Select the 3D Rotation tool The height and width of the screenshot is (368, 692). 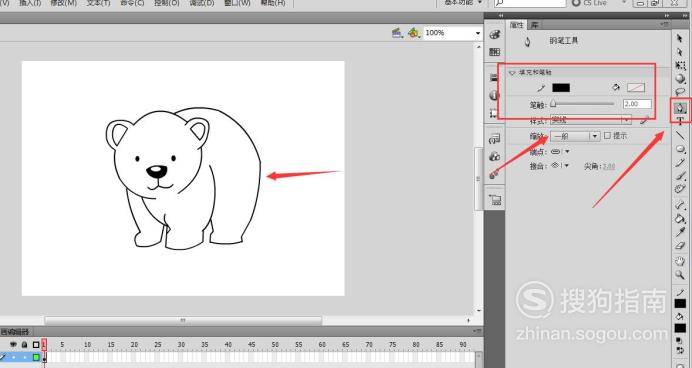680,79
